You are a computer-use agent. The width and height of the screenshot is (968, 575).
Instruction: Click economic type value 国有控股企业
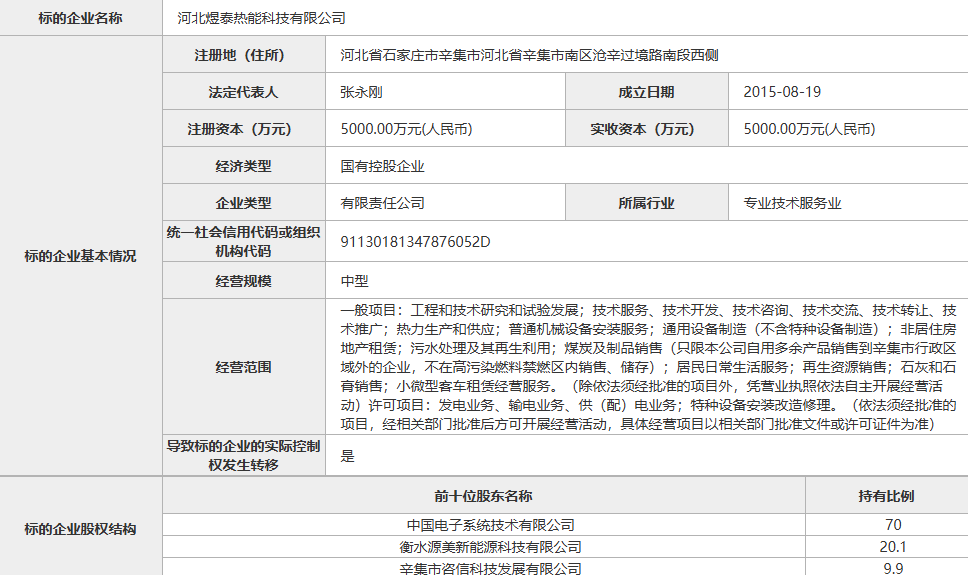(382, 166)
